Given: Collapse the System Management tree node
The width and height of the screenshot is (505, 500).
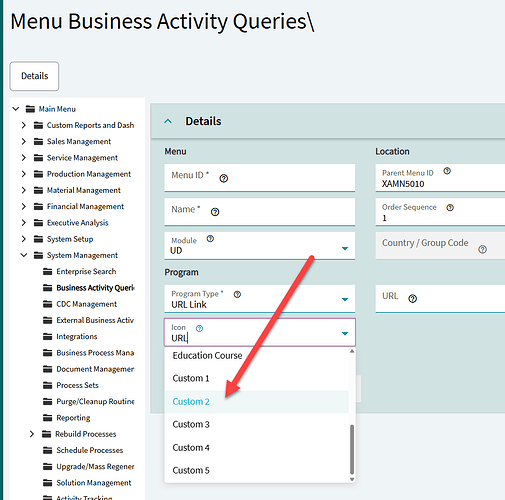Looking at the screenshot, I should tap(24, 255).
